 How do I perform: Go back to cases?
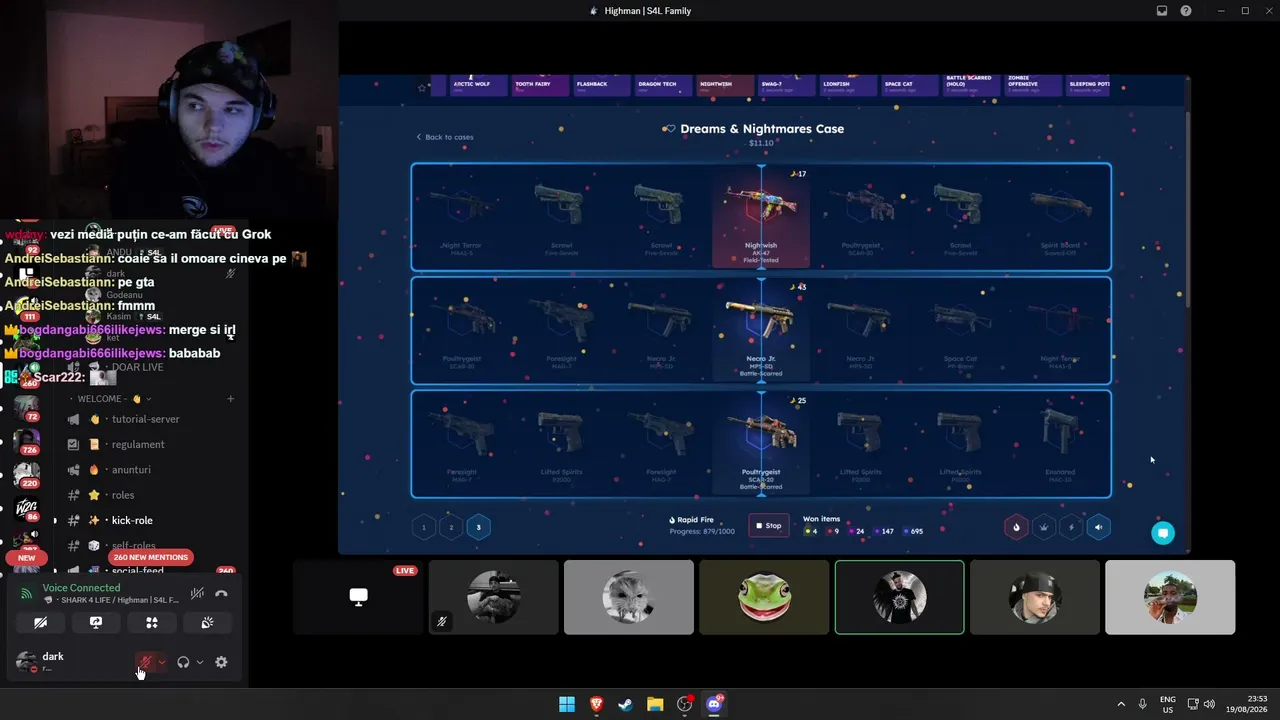tap(445, 137)
